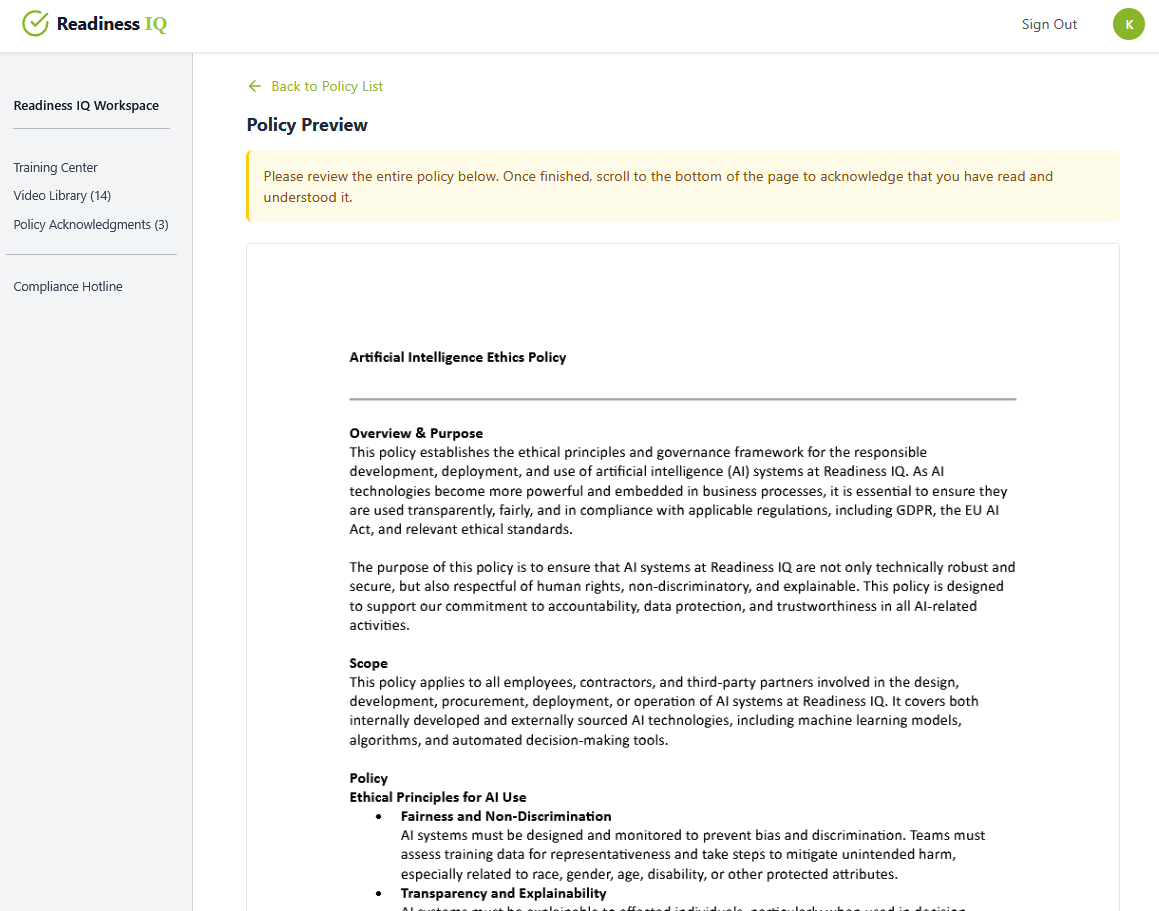The height and width of the screenshot is (911, 1159).
Task: Sign out of Readiness IQ
Action: [x=1049, y=24]
